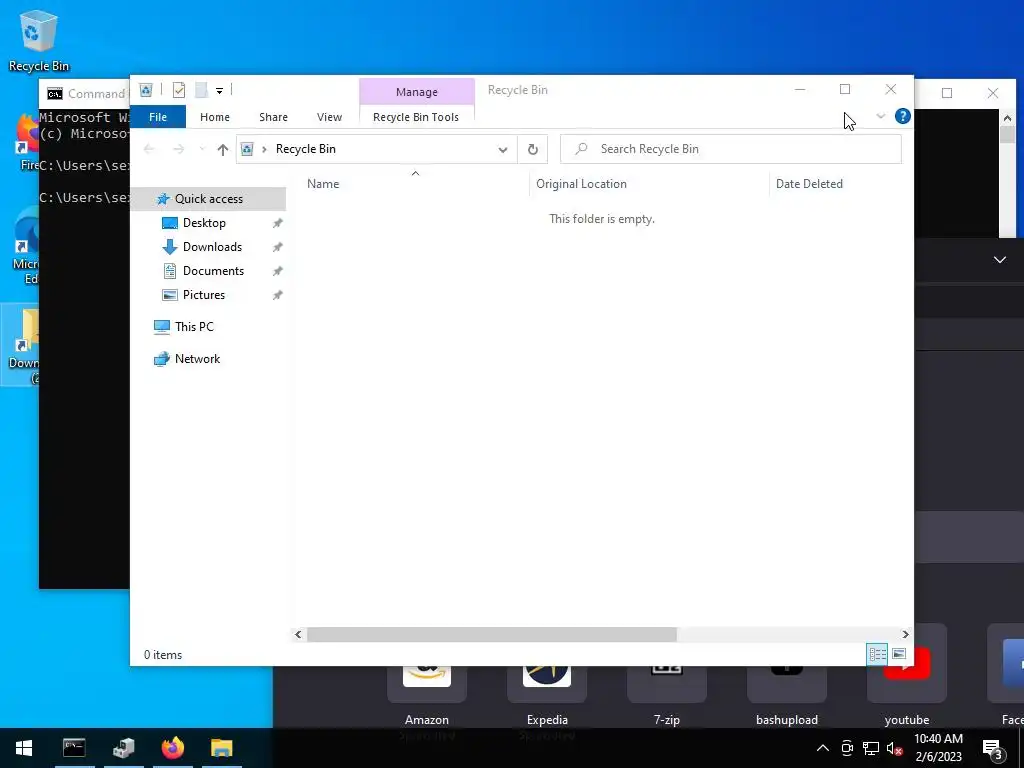This screenshot has height=768, width=1024.
Task: Open Desktop in Quick access
Action: [x=204, y=223]
